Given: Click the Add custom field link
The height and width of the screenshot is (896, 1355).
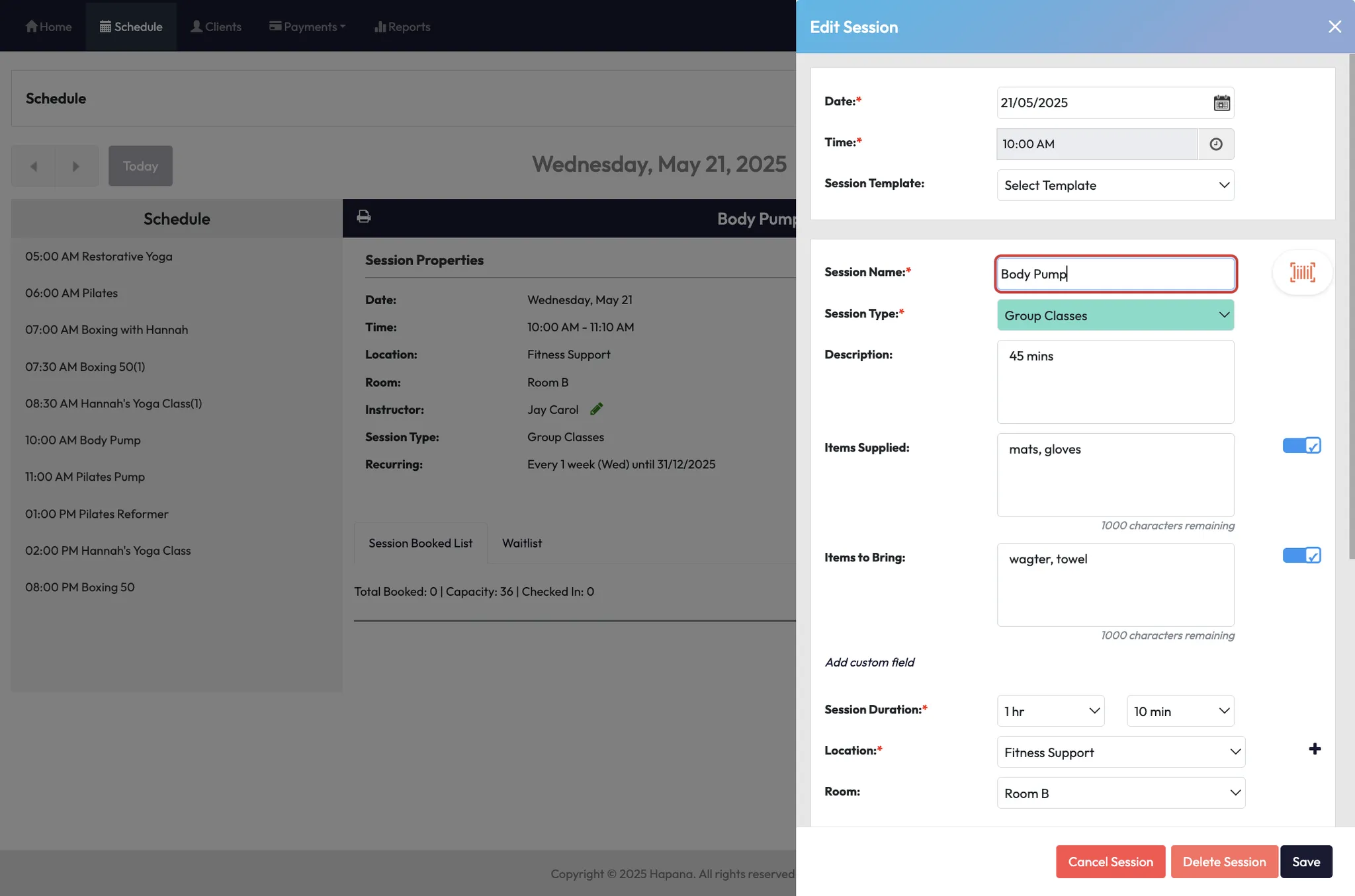Looking at the screenshot, I should (x=869, y=663).
